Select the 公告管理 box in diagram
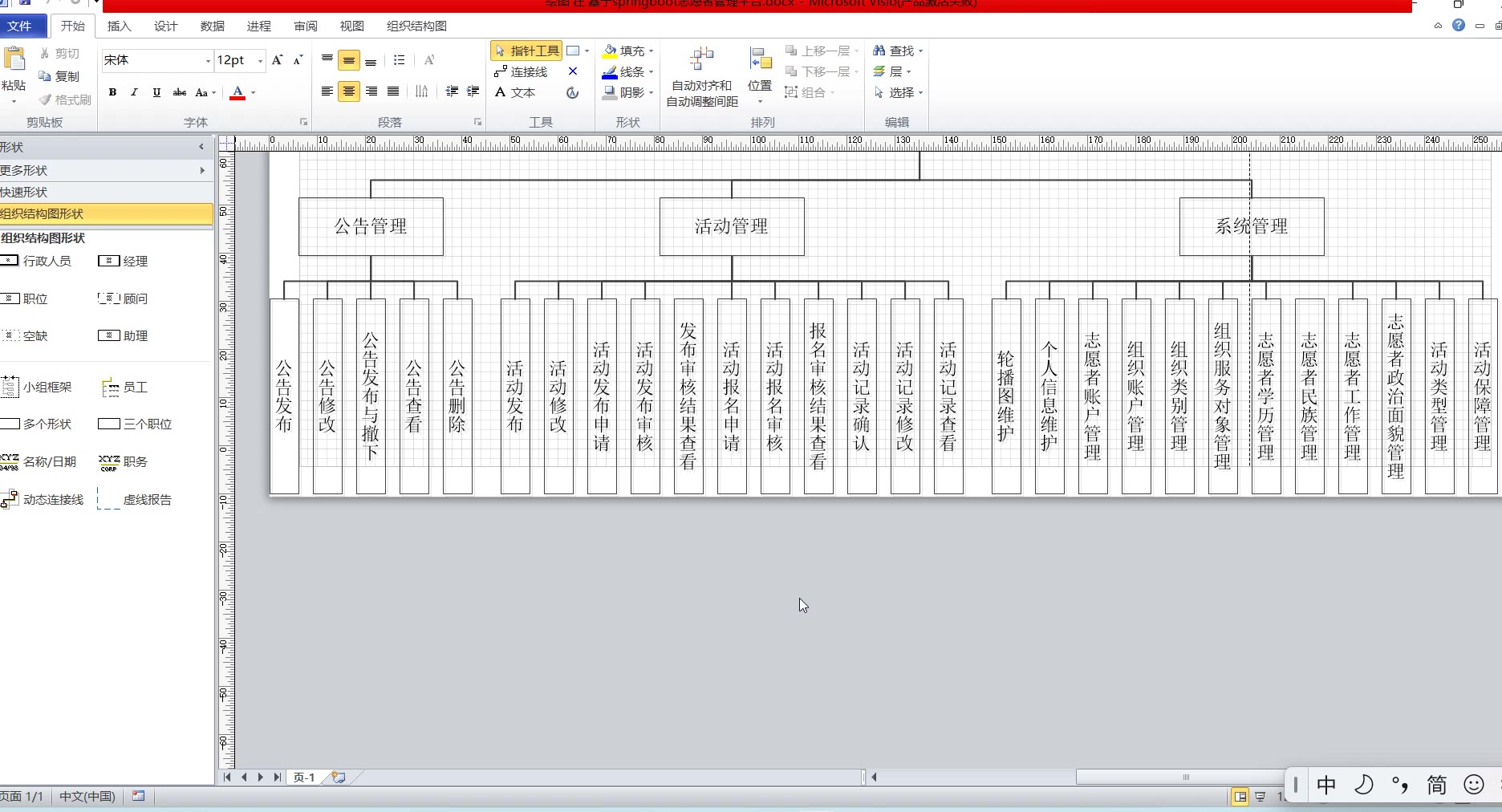Image resolution: width=1502 pixels, height=812 pixels. (x=371, y=226)
